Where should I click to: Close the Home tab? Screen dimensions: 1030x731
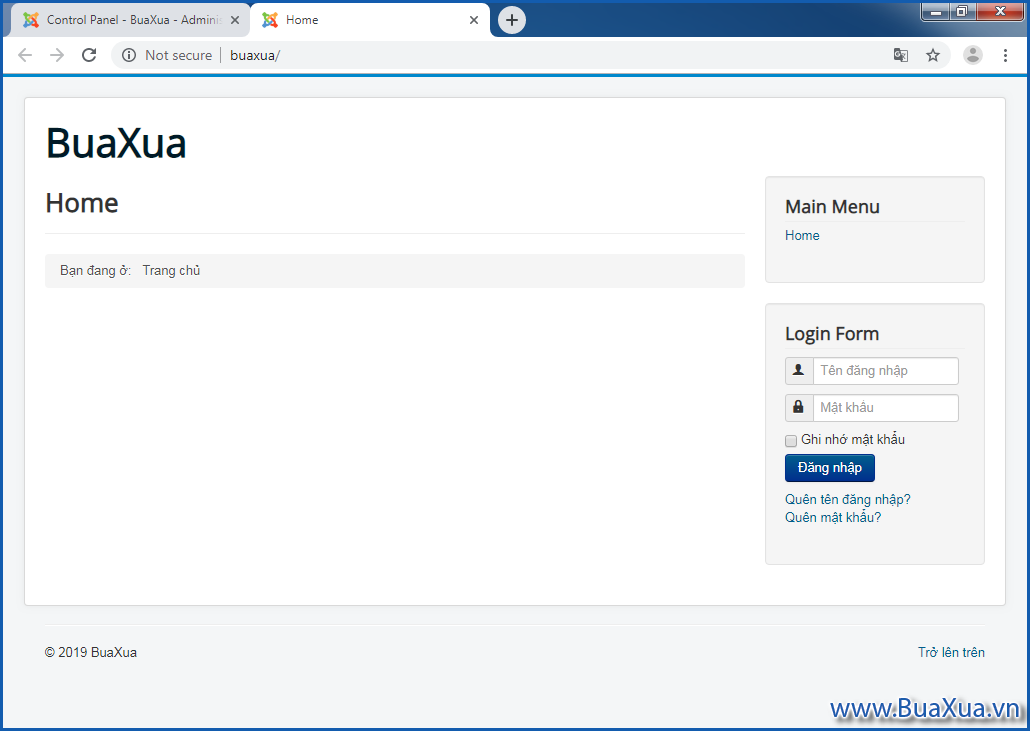click(474, 20)
